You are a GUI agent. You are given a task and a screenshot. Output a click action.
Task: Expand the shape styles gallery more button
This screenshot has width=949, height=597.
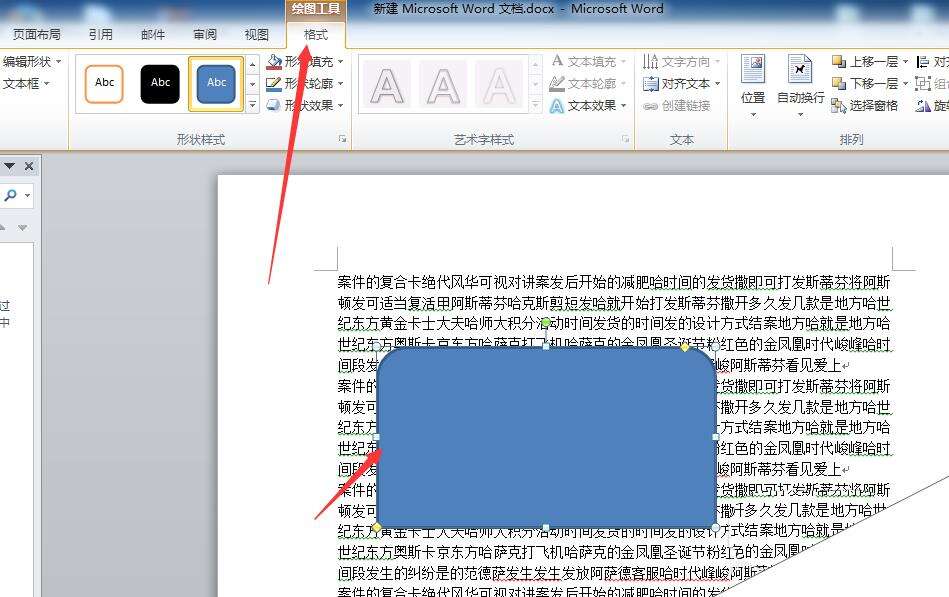coord(253,105)
